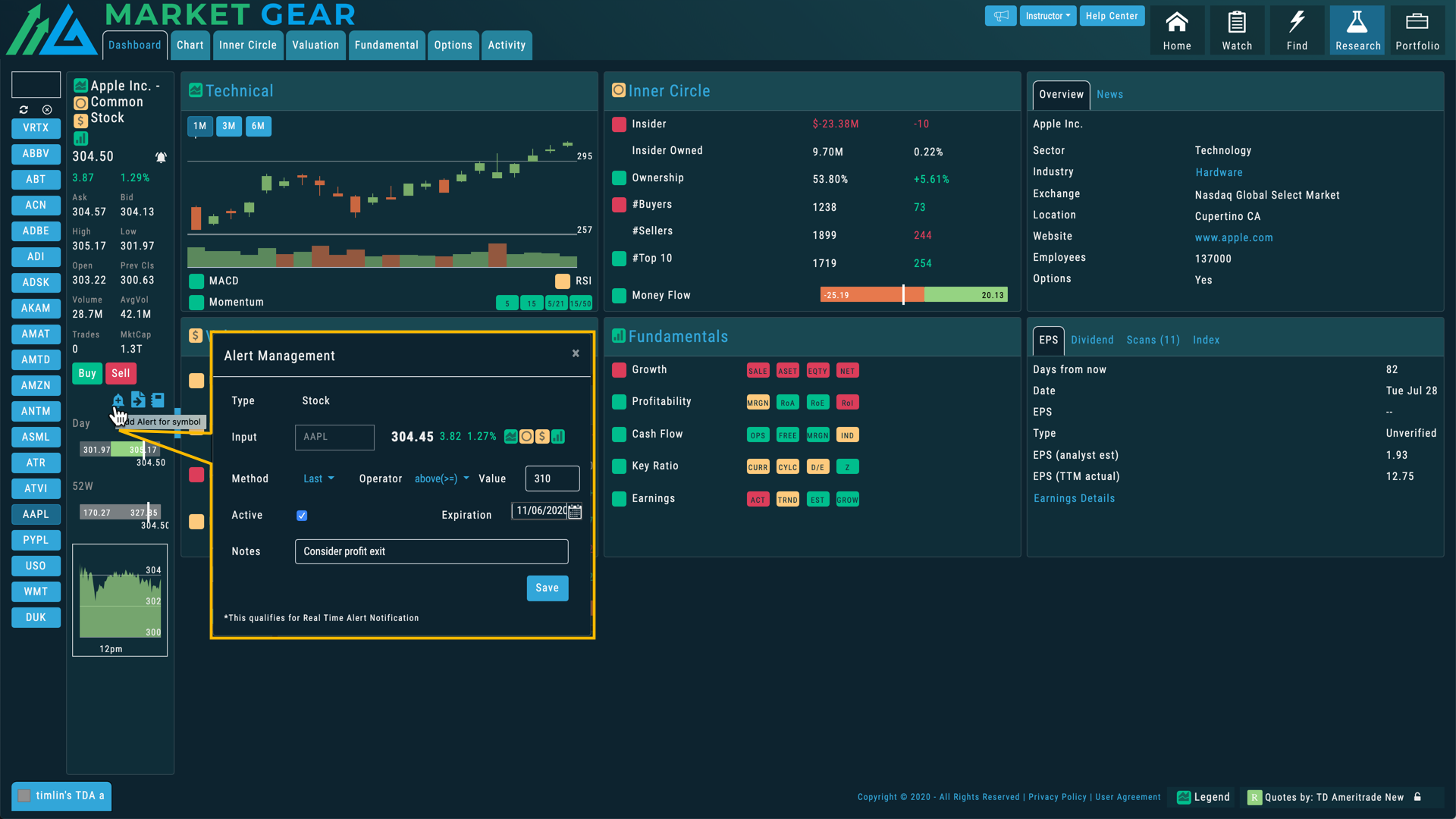The width and height of the screenshot is (1456, 819).
Task: Click the Money Flow slider bar
Action: click(914, 296)
